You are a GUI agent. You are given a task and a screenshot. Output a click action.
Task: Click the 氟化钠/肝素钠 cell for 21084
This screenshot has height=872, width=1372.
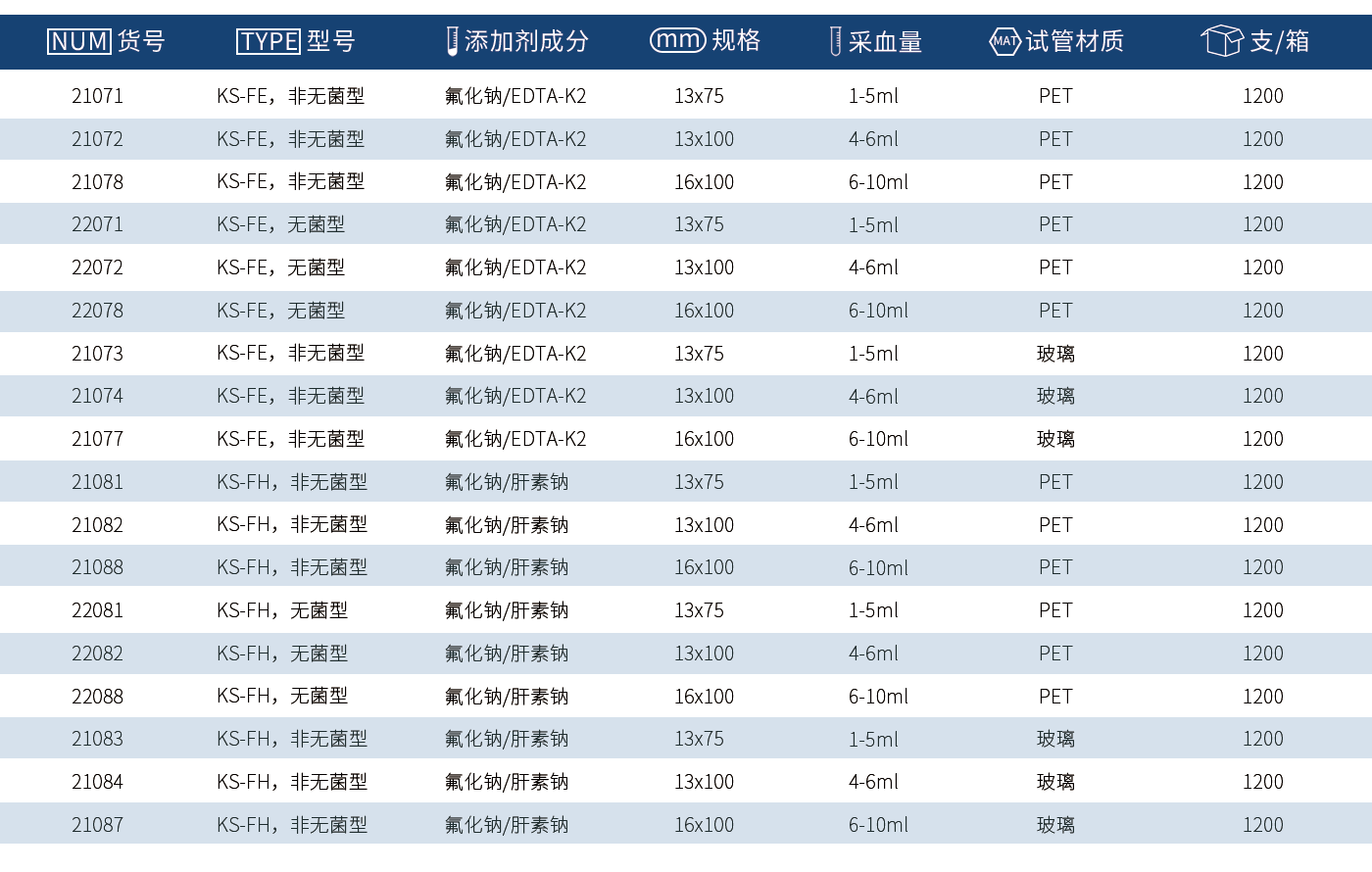pos(508,782)
